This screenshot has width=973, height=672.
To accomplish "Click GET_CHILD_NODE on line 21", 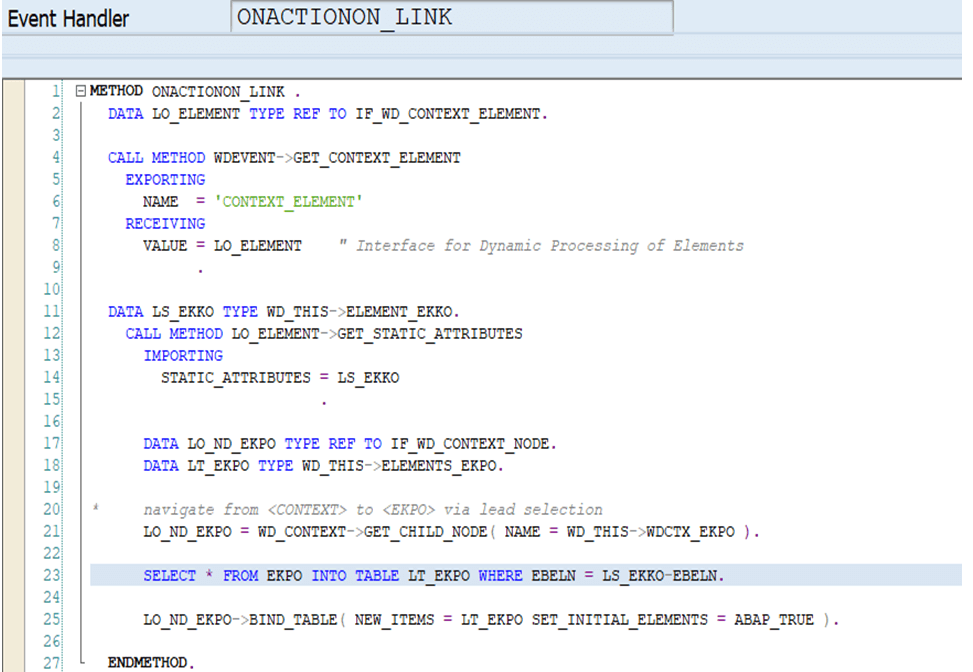I will (x=426, y=532).
